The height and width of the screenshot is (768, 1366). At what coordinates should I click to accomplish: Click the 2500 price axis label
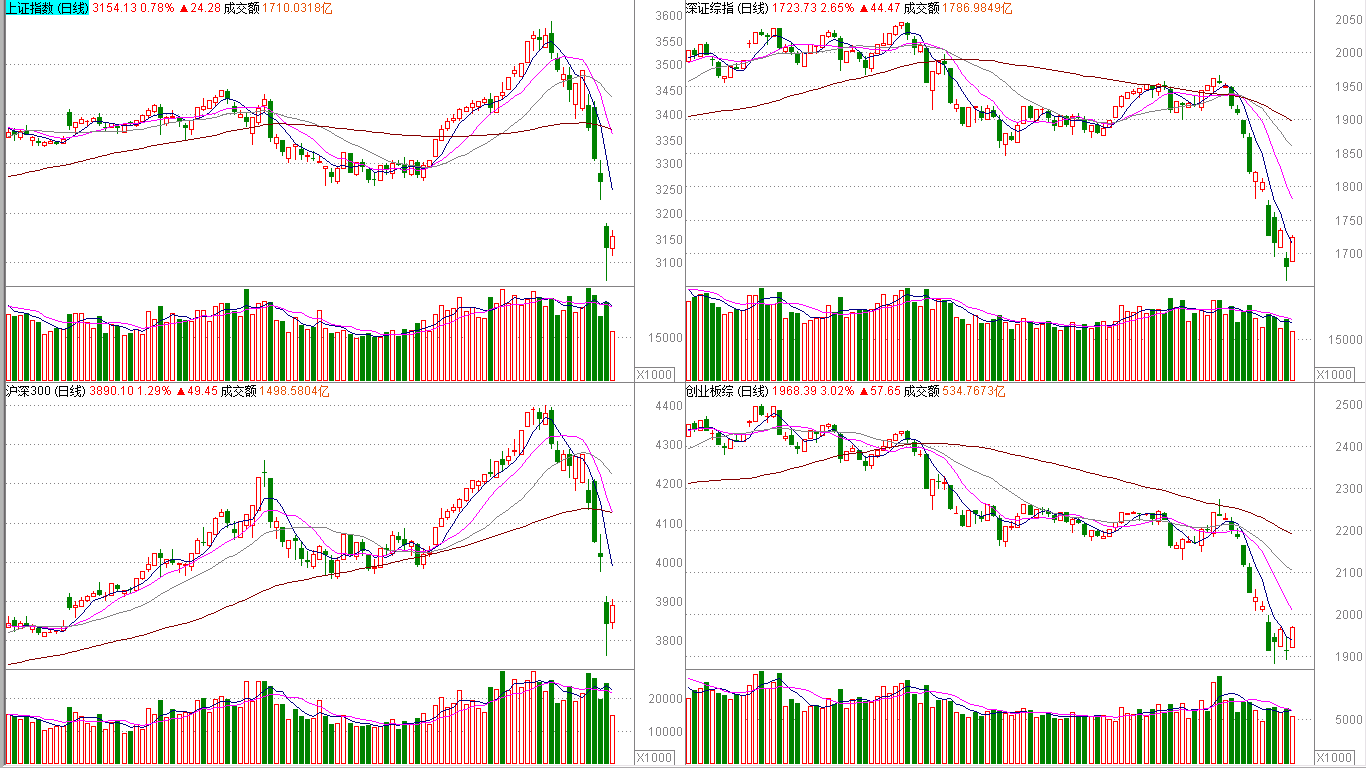(x=1349, y=405)
